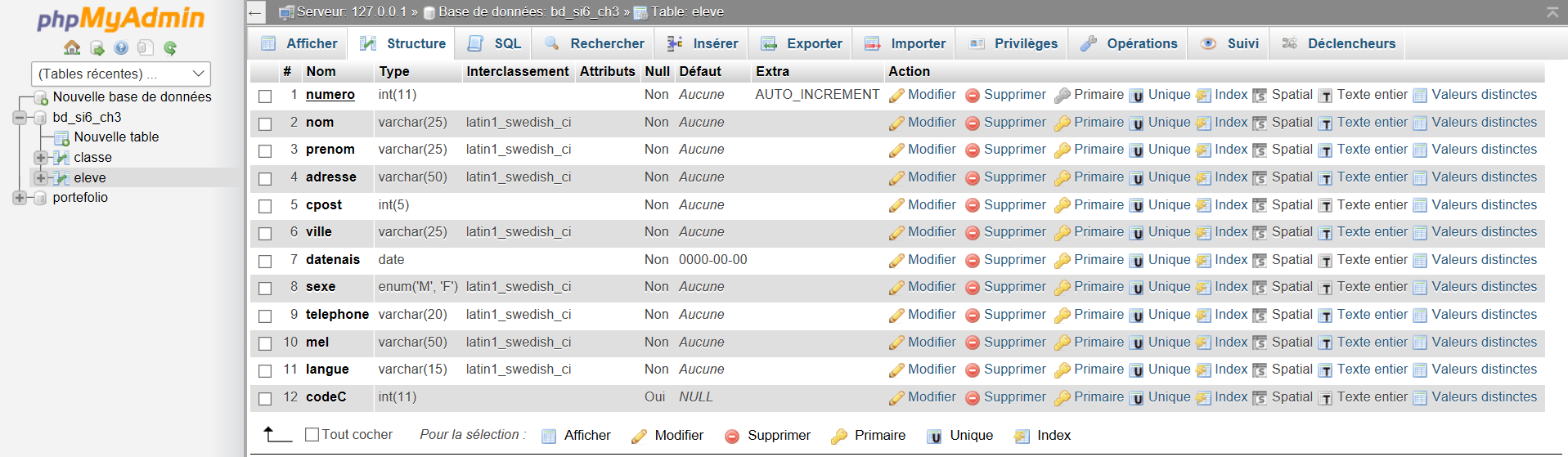Click the red Supprimer icon for ville row
Screen dimensions: 1568x457
pyautogui.click(x=973, y=233)
